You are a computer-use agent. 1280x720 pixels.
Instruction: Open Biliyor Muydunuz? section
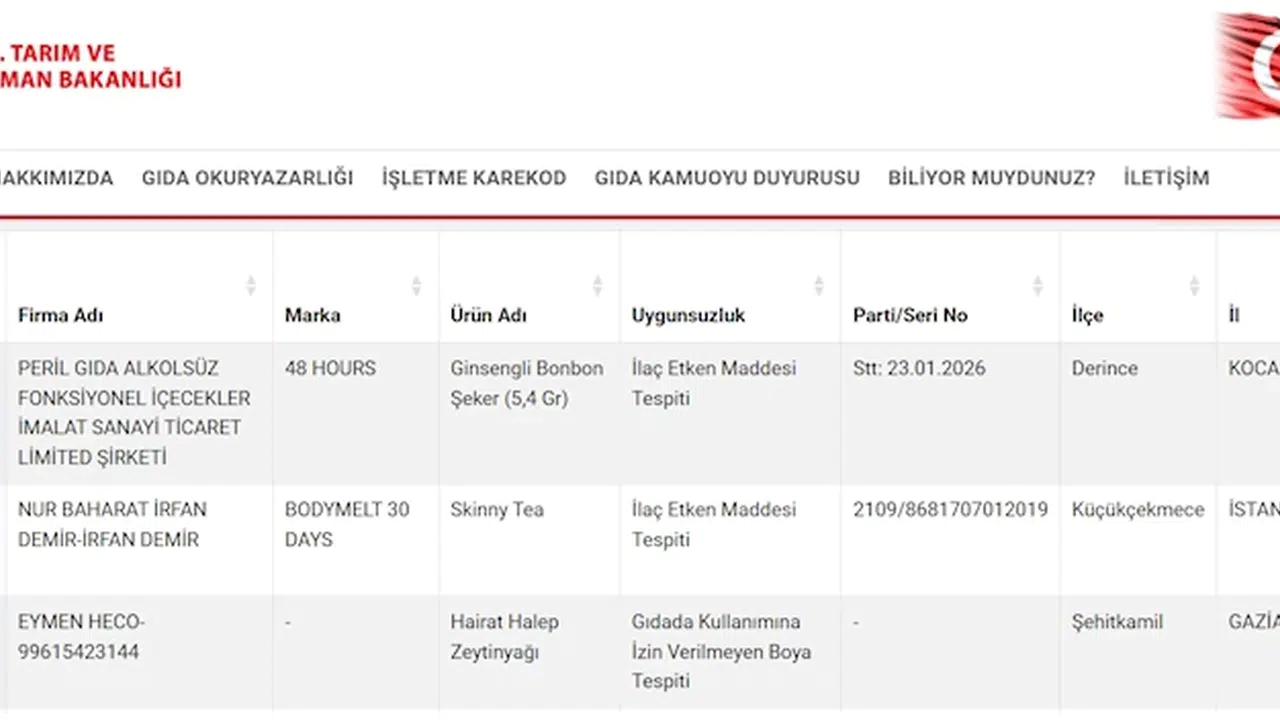click(x=991, y=178)
